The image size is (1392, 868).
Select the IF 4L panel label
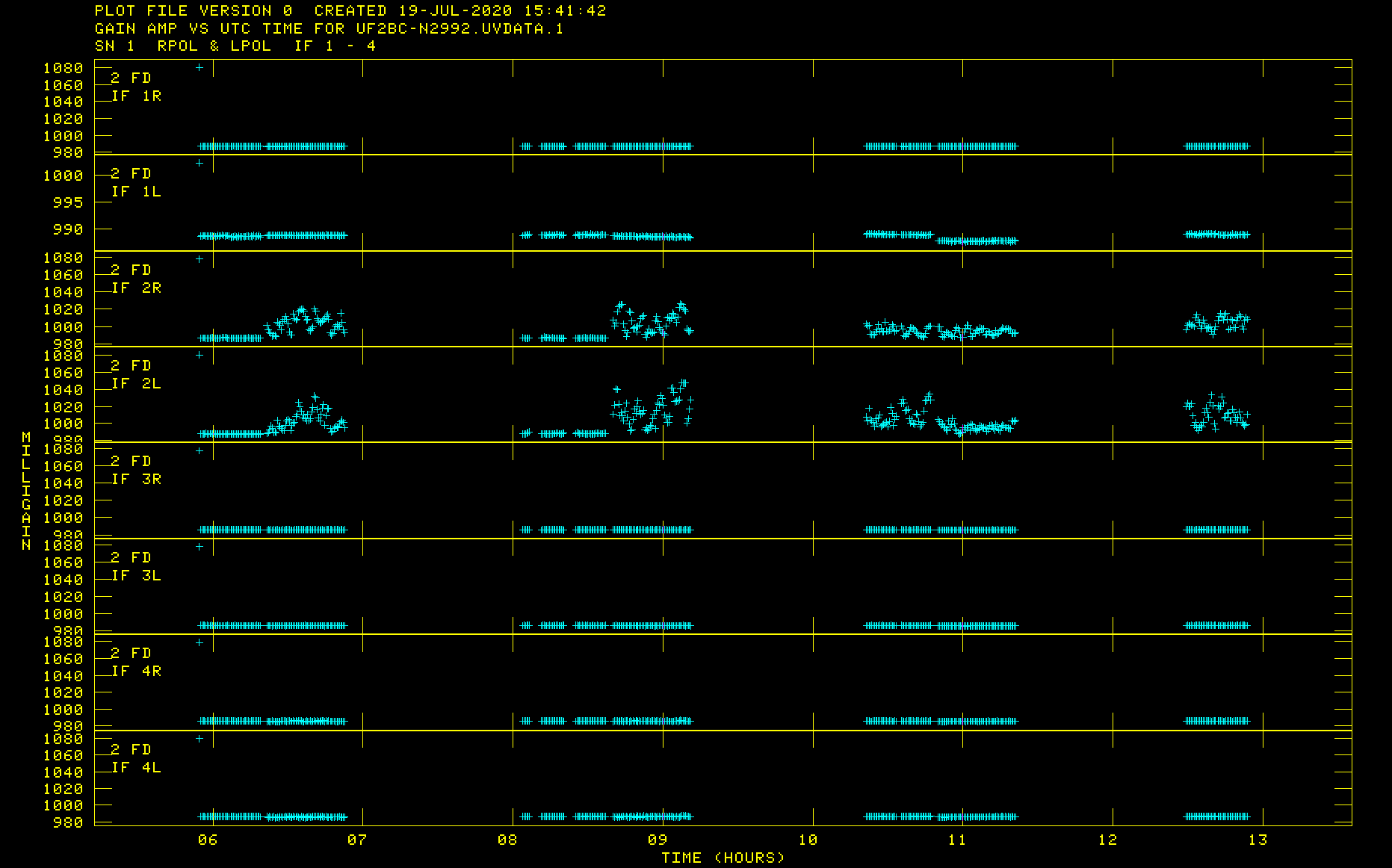[136, 768]
